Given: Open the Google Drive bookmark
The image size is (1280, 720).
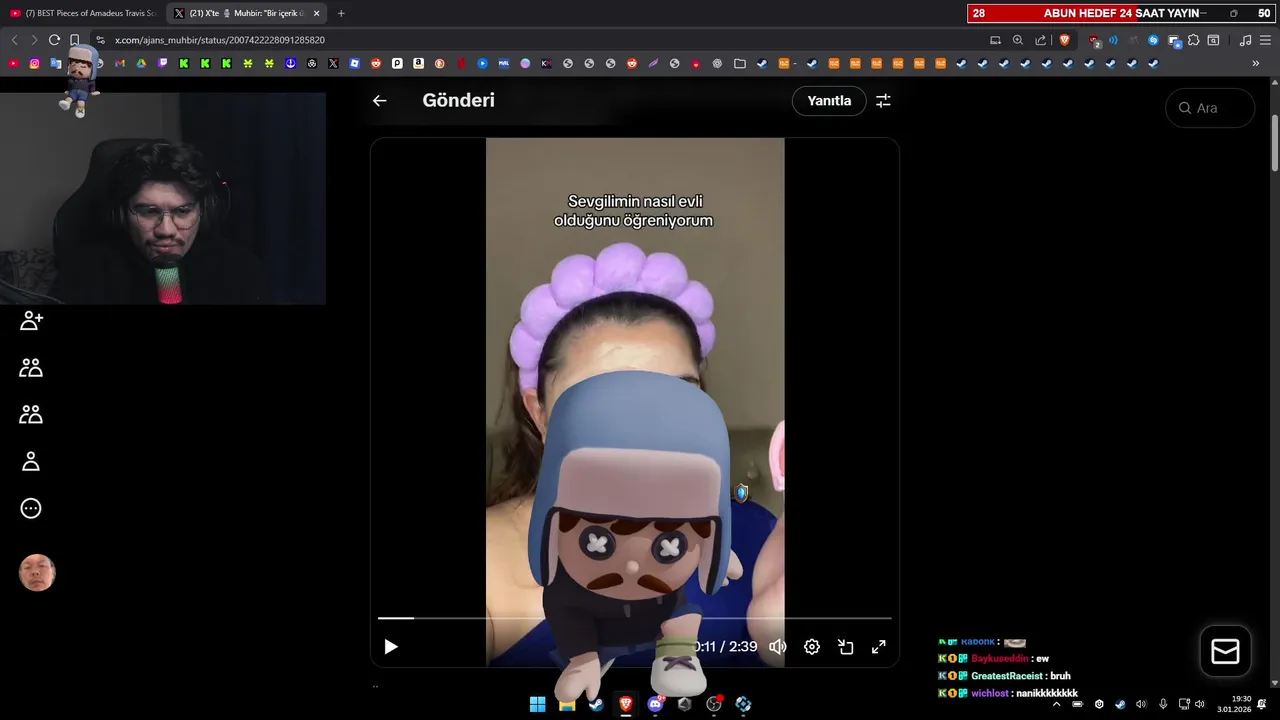Looking at the screenshot, I should (141, 63).
